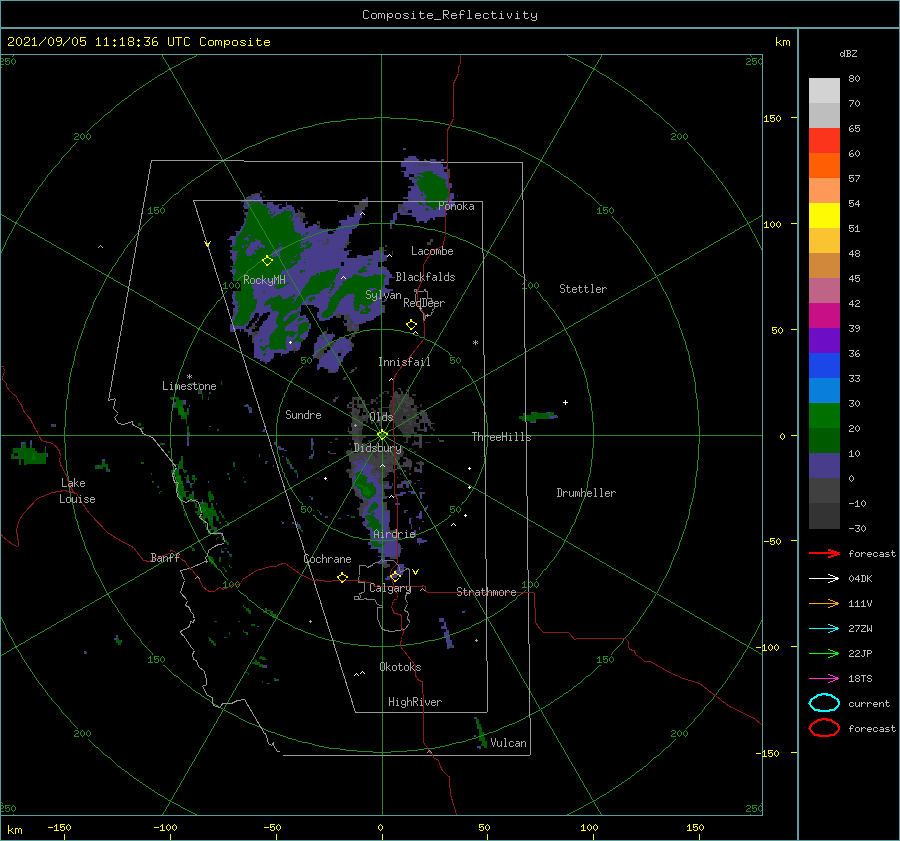Click the Calgary city label

click(390, 588)
